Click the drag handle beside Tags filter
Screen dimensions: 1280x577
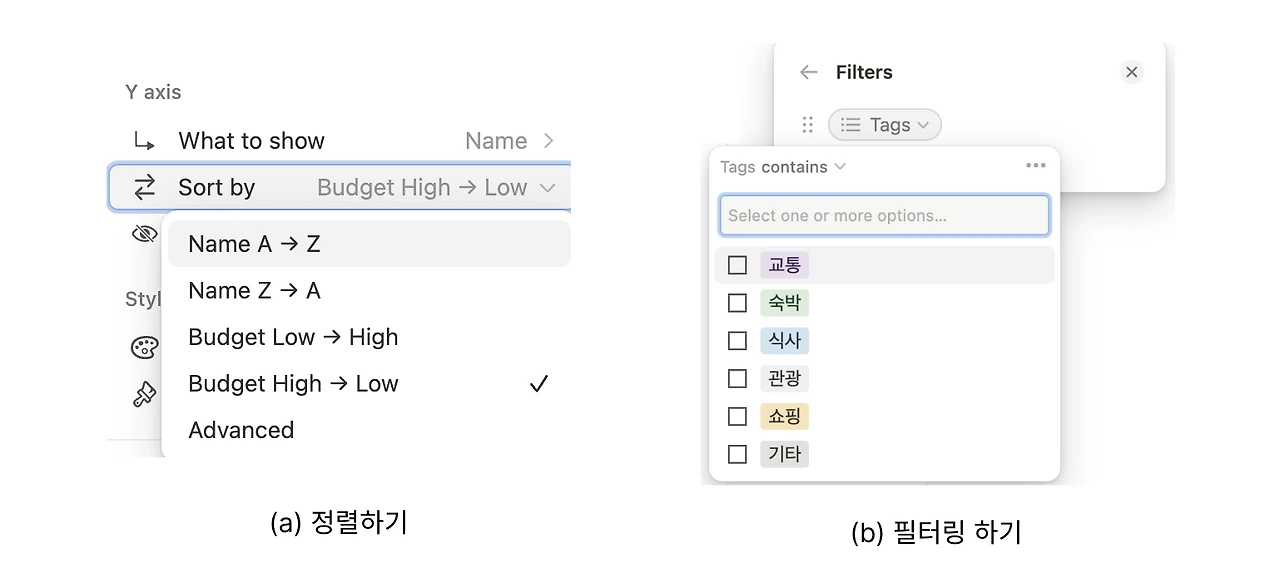click(808, 125)
